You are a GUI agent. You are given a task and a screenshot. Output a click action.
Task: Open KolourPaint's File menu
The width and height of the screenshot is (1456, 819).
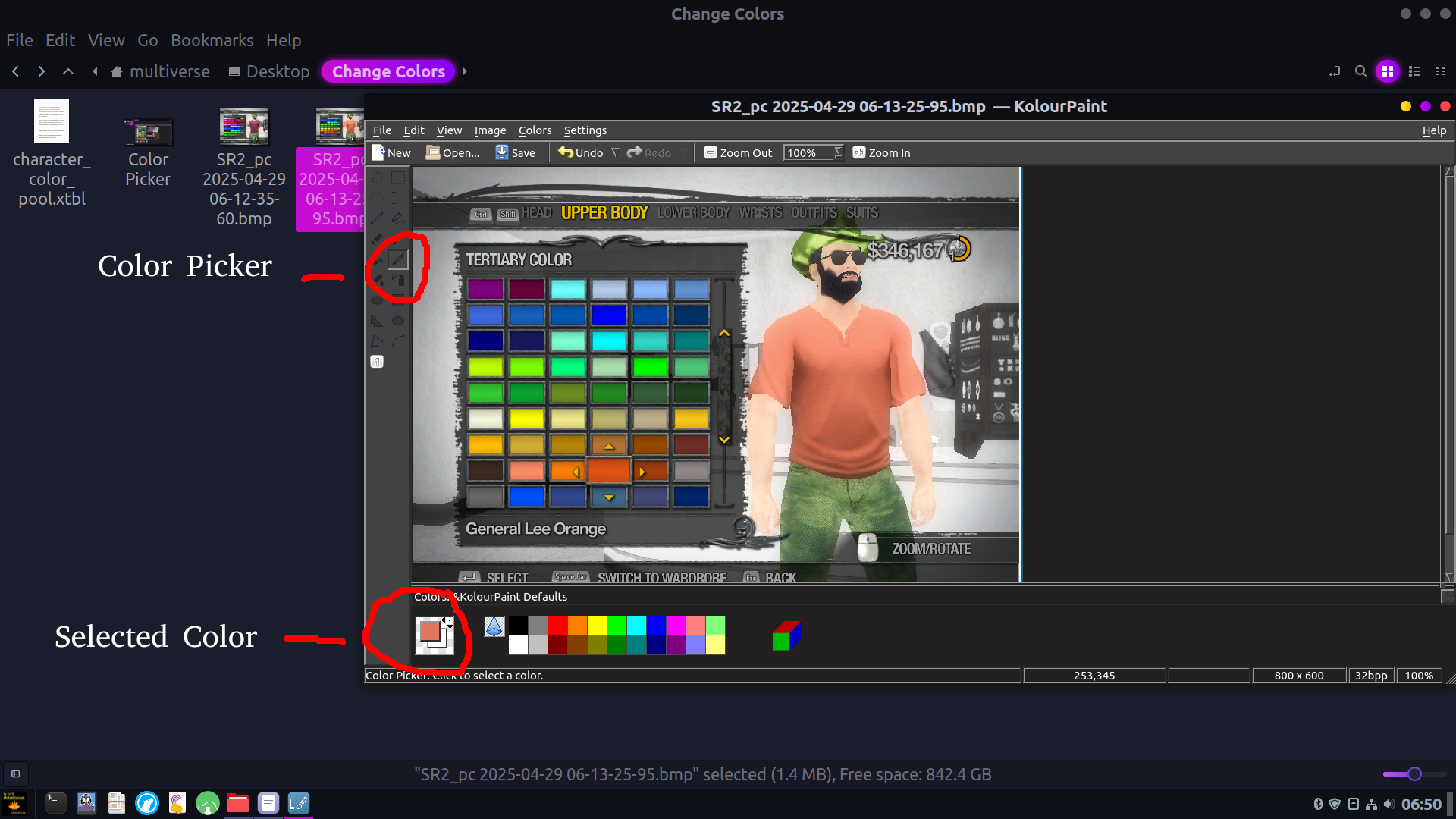(x=382, y=130)
